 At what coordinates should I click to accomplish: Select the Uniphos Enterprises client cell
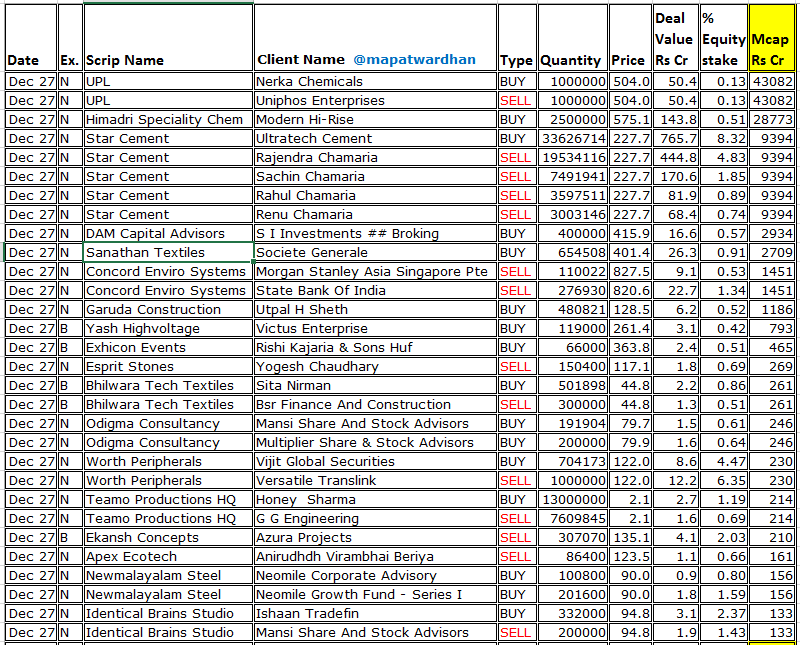pyautogui.click(x=376, y=101)
